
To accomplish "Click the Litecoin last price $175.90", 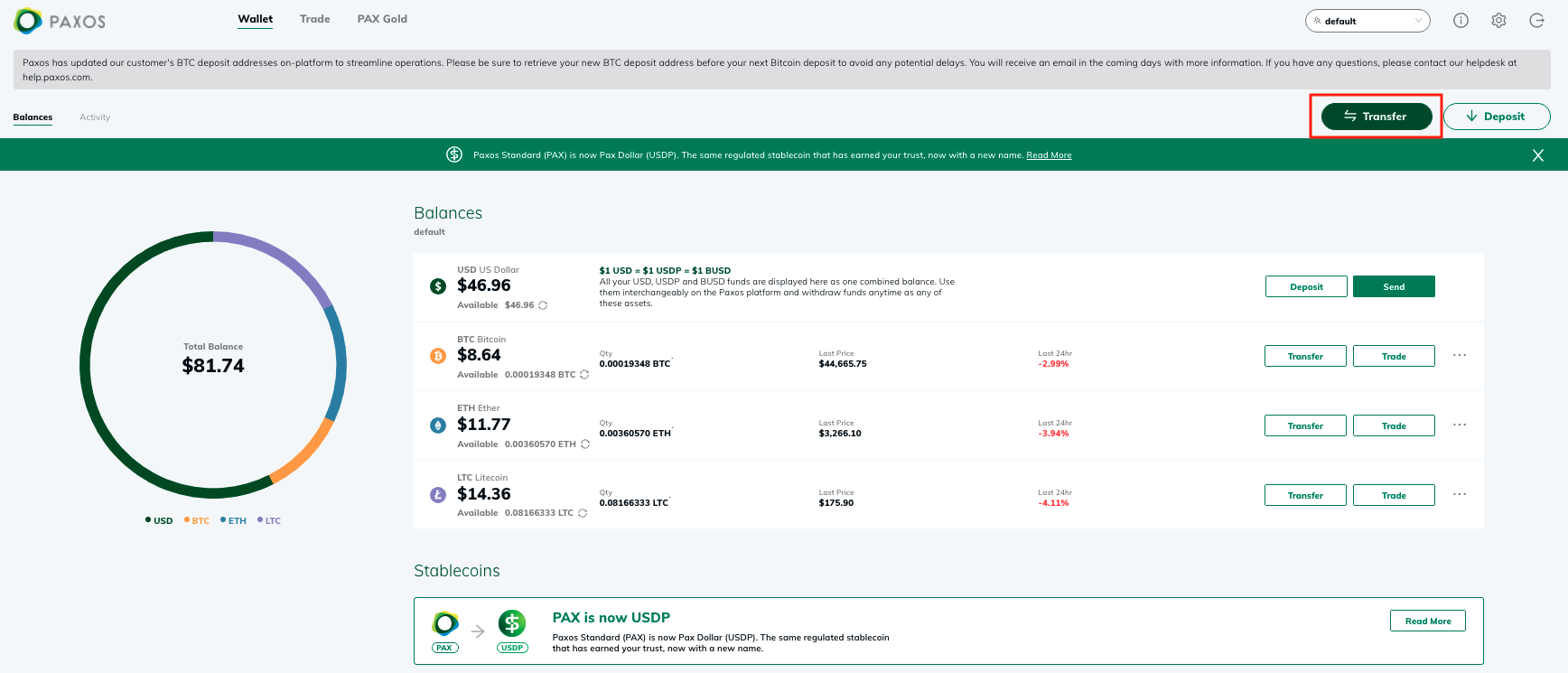I will pos(836,503).
